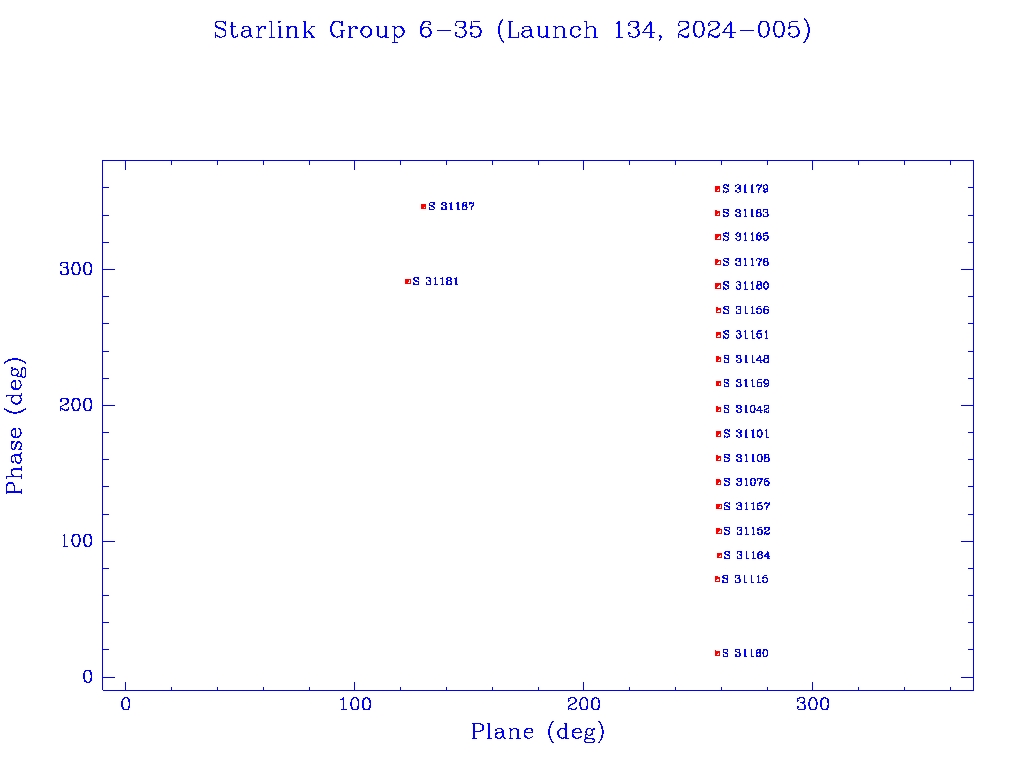Select the red data point beside S 31181
The width and height of the screenshot is (1024, 768).
click(x=407, y=281)
